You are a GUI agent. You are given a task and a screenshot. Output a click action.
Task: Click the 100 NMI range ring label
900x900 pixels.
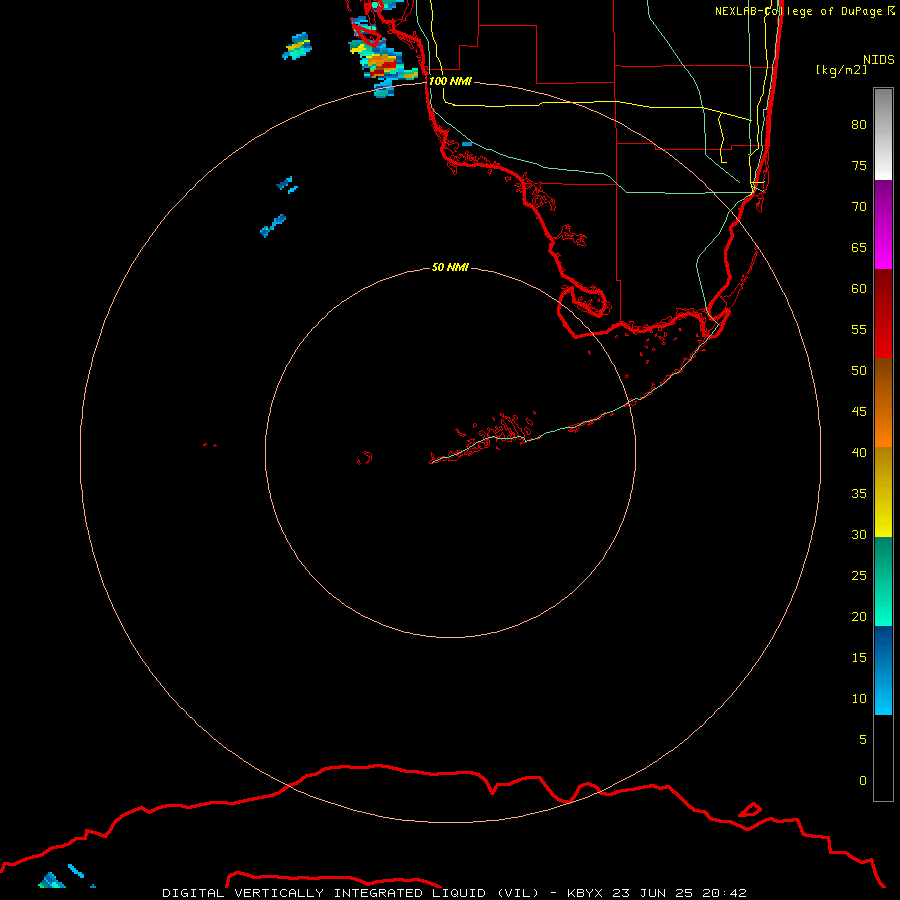[x=450, y=81]
